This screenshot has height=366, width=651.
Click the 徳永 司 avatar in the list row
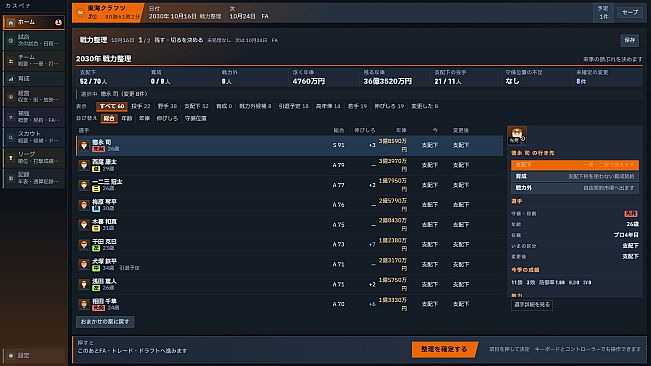(84, 145)
